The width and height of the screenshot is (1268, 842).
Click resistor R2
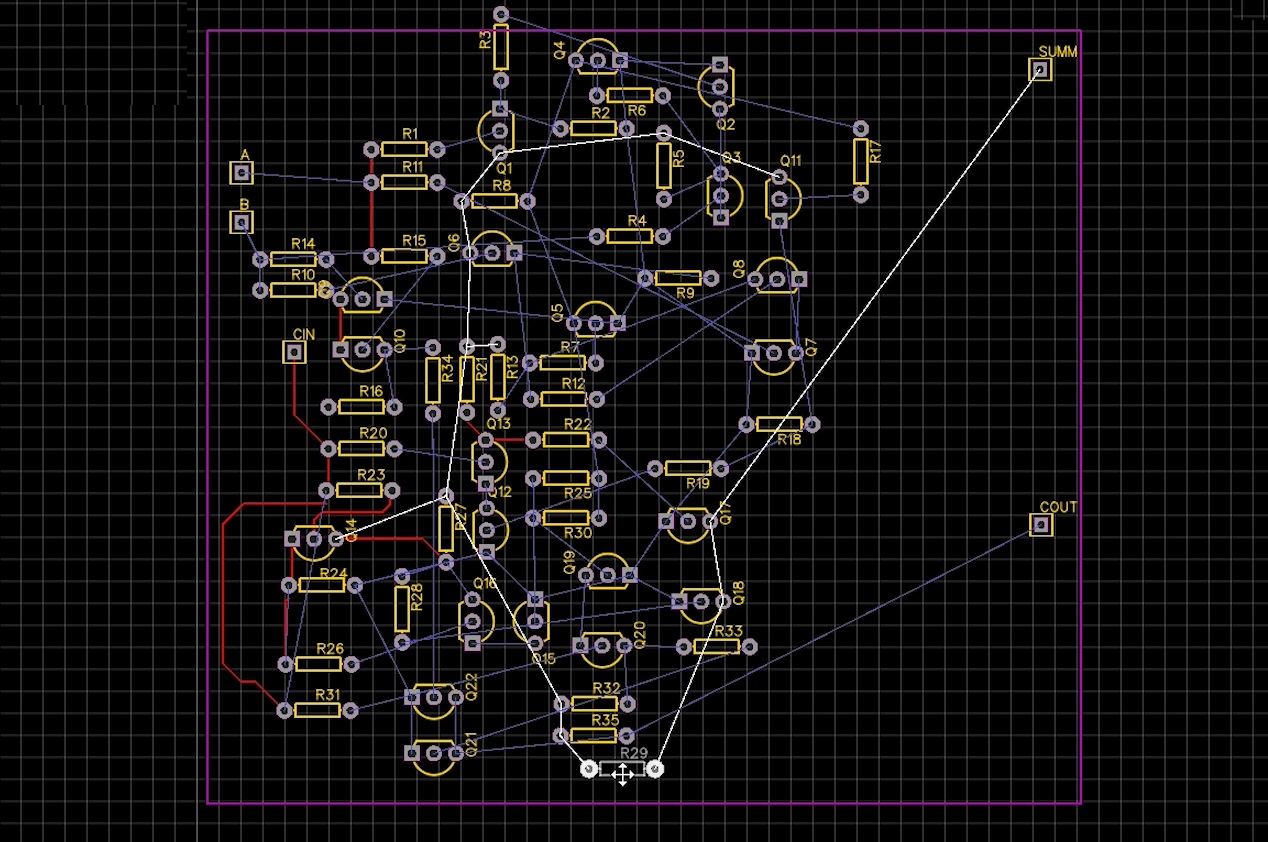pyautogui.click(x=593, y=128)
